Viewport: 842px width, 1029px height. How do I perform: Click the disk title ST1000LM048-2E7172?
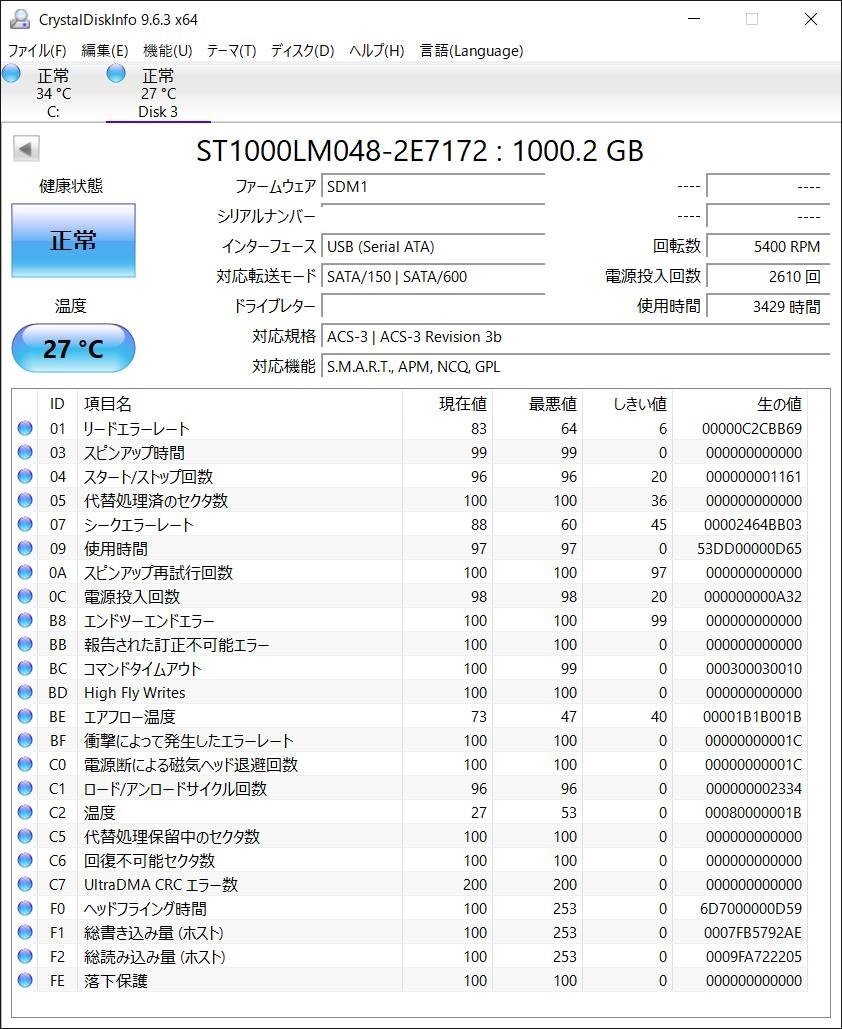[x=342, y=151]
